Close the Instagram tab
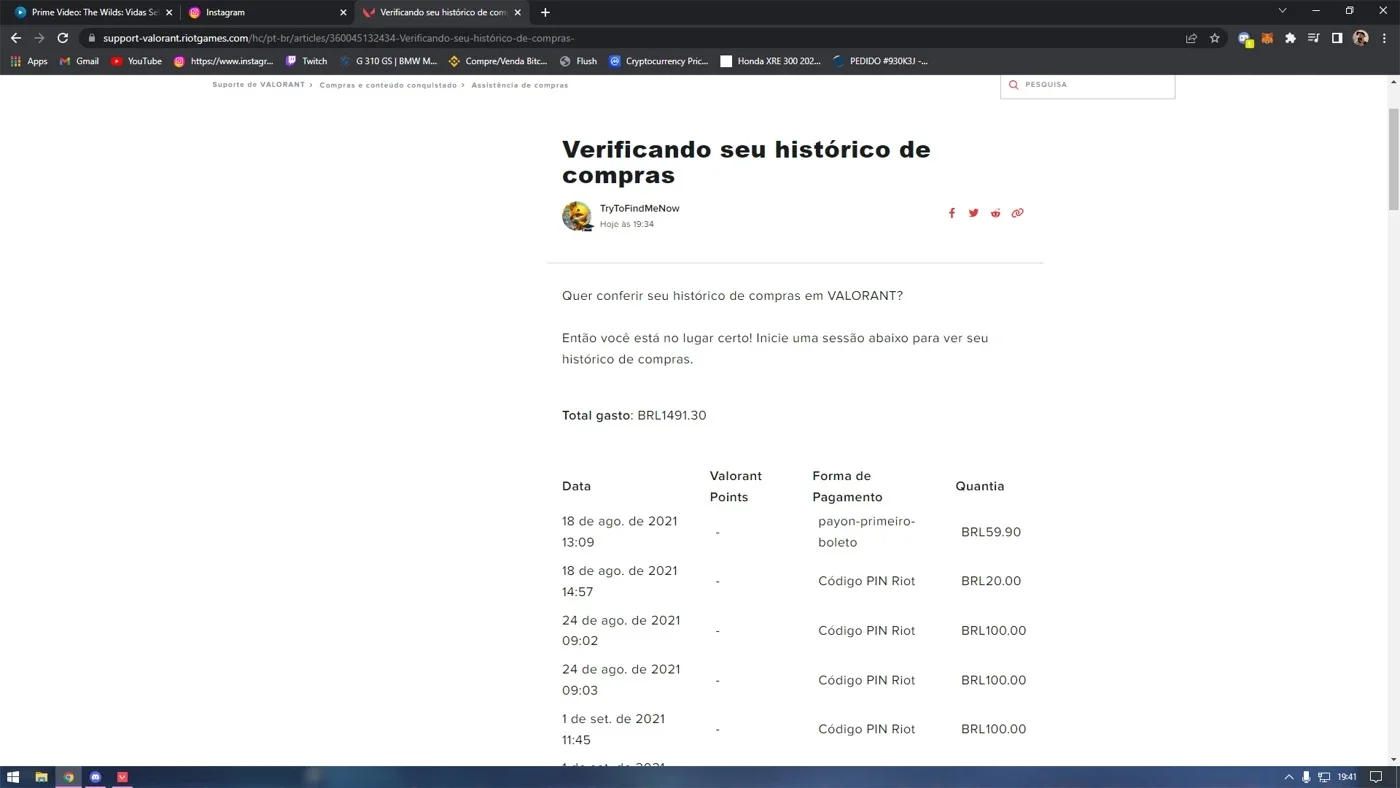The height and width of the screenshot is (788, 1400). [x=343, y=12]
